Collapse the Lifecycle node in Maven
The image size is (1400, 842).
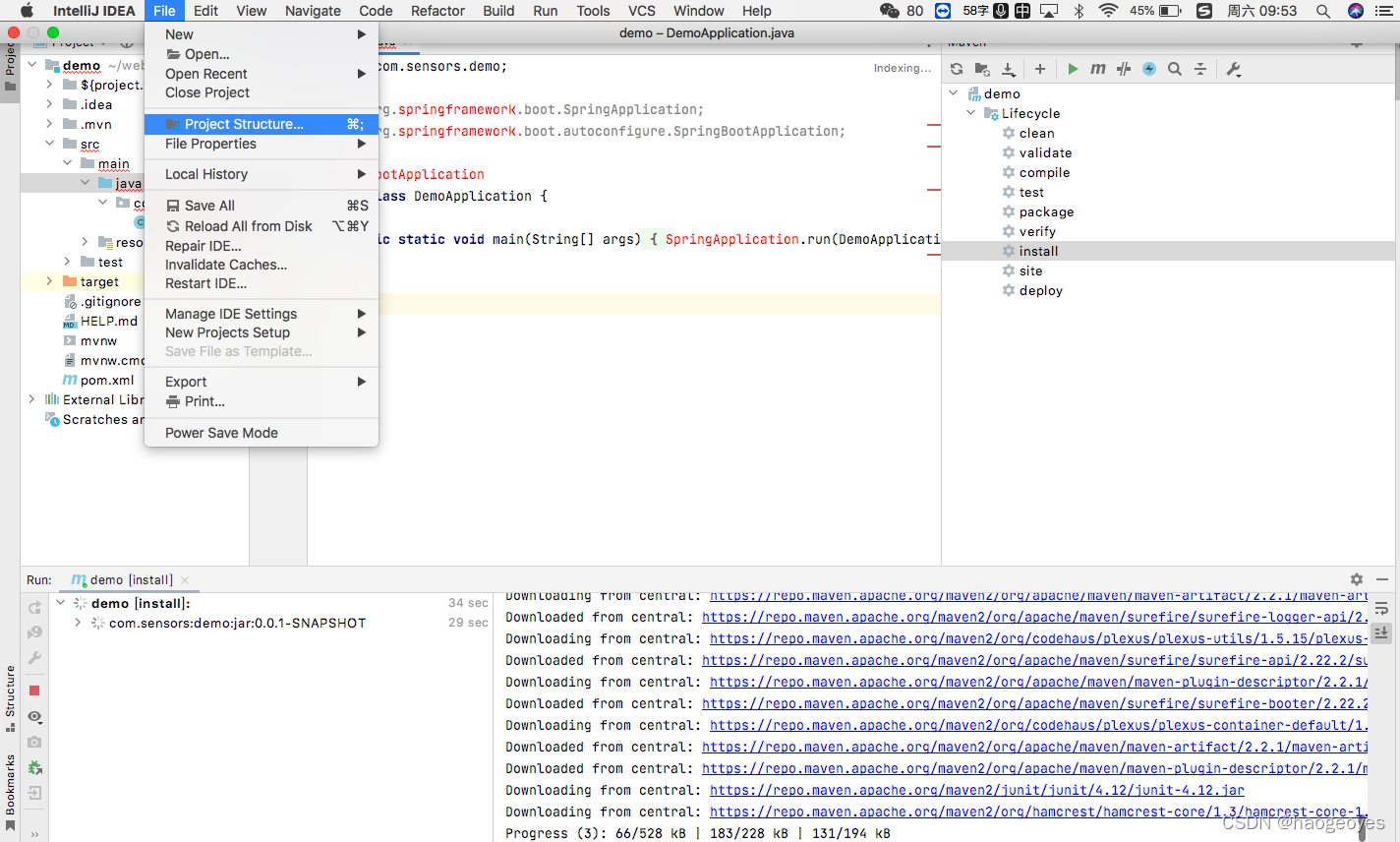[970, 113]
